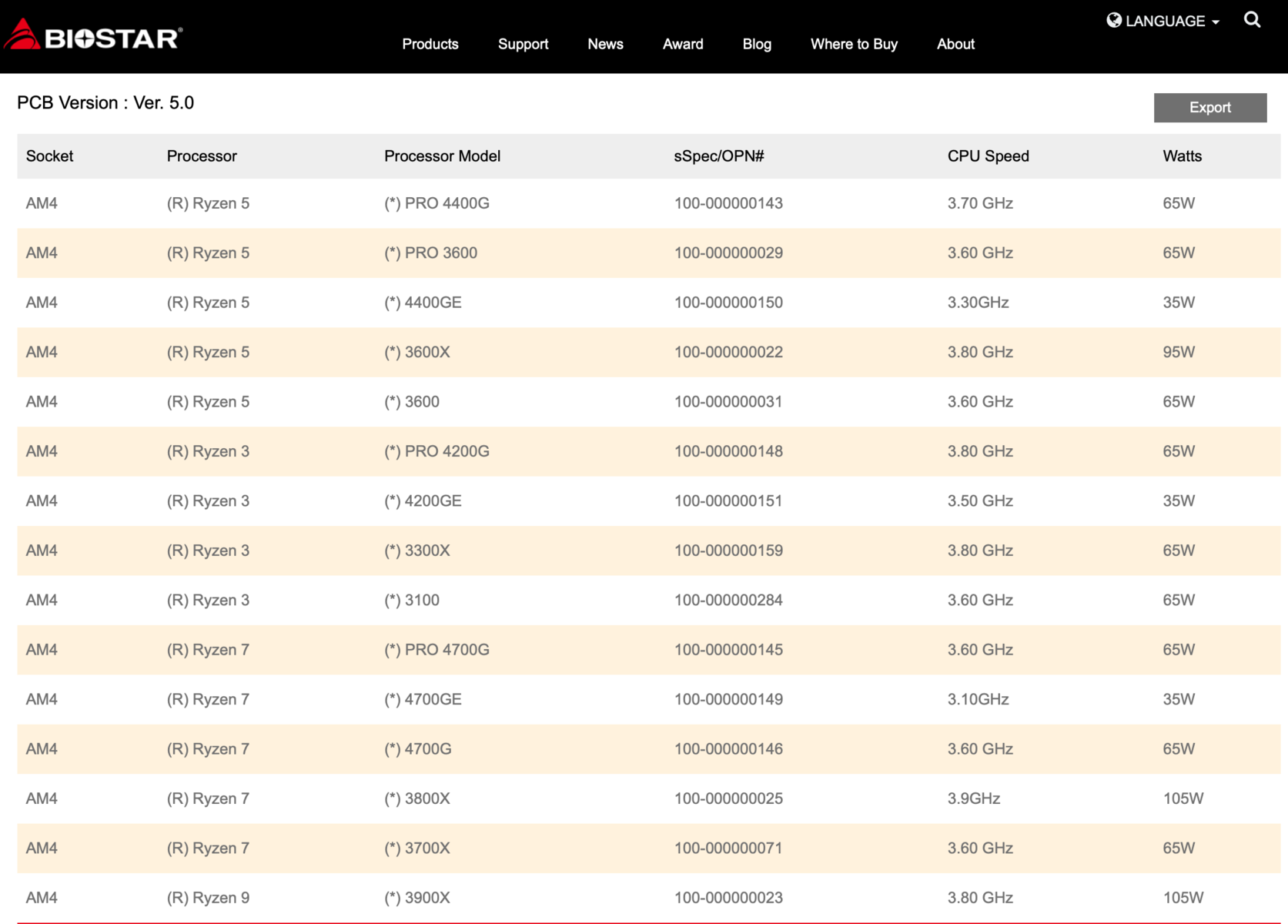This screenshot has width=1288, height=924.
Task: Open the About menu
Action: [x=955, y=44]
